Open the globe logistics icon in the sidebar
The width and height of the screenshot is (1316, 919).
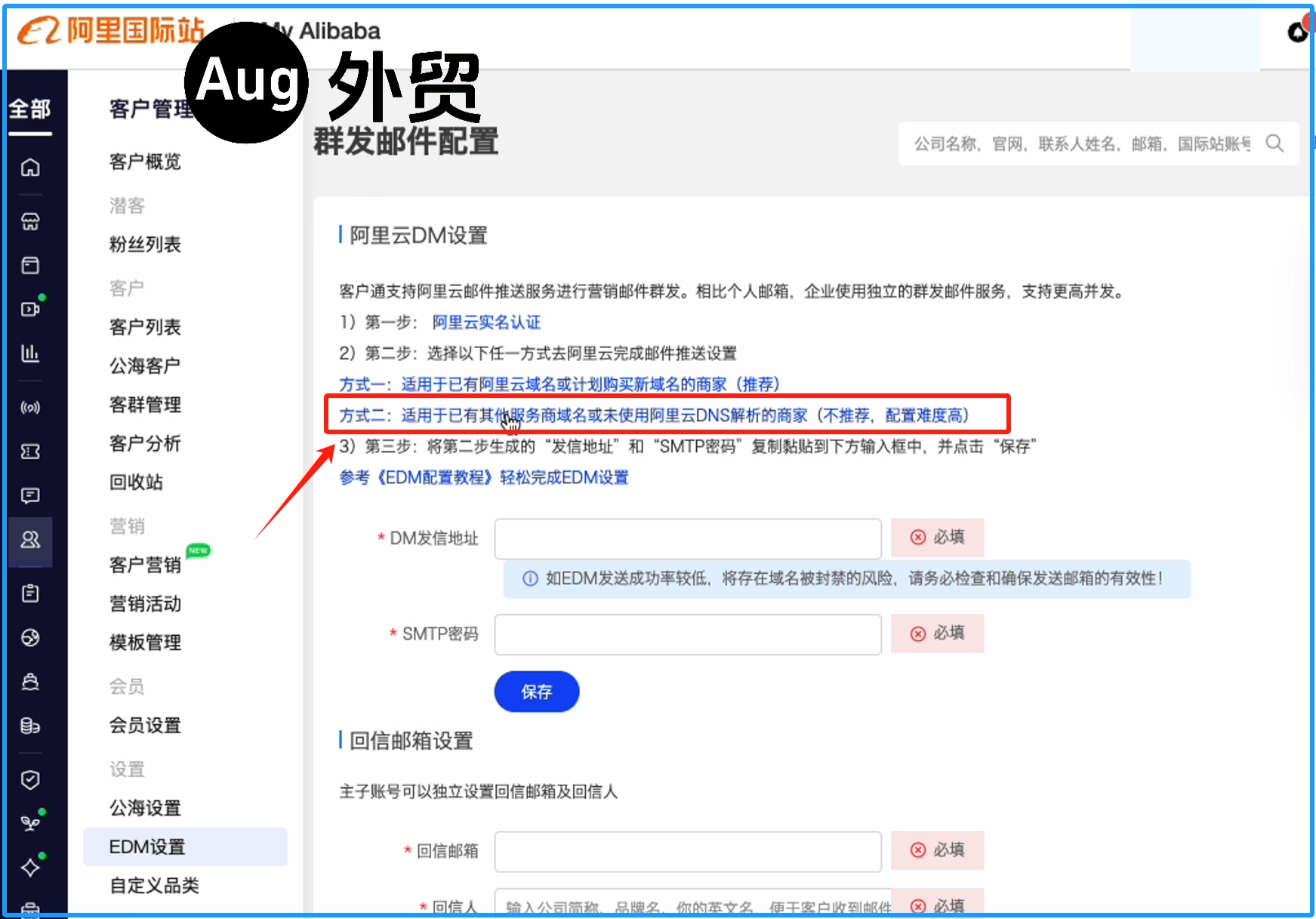(x=30, y=638)
